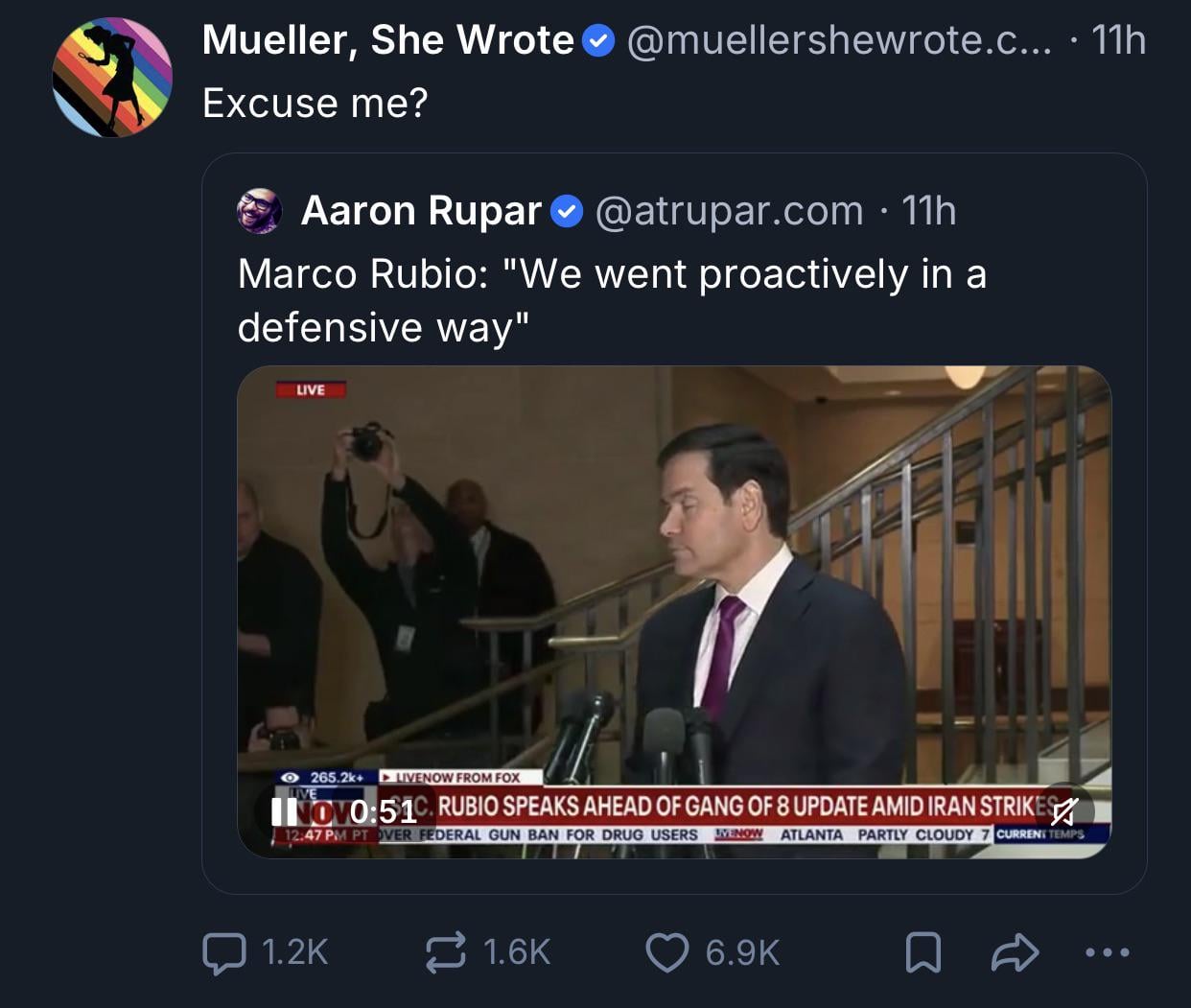Share the post using the arrow icon
Viewport: 1191px width, 1008px height.
pos(1015,952)
